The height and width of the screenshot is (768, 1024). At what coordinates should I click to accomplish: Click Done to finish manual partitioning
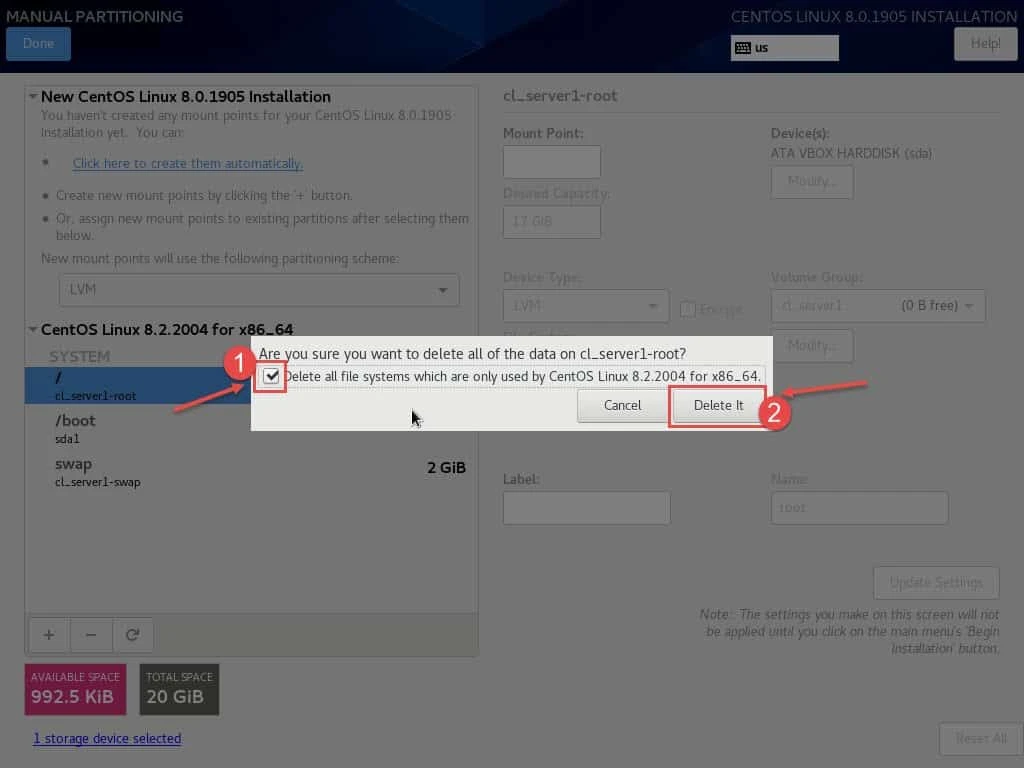pos(38,43)
